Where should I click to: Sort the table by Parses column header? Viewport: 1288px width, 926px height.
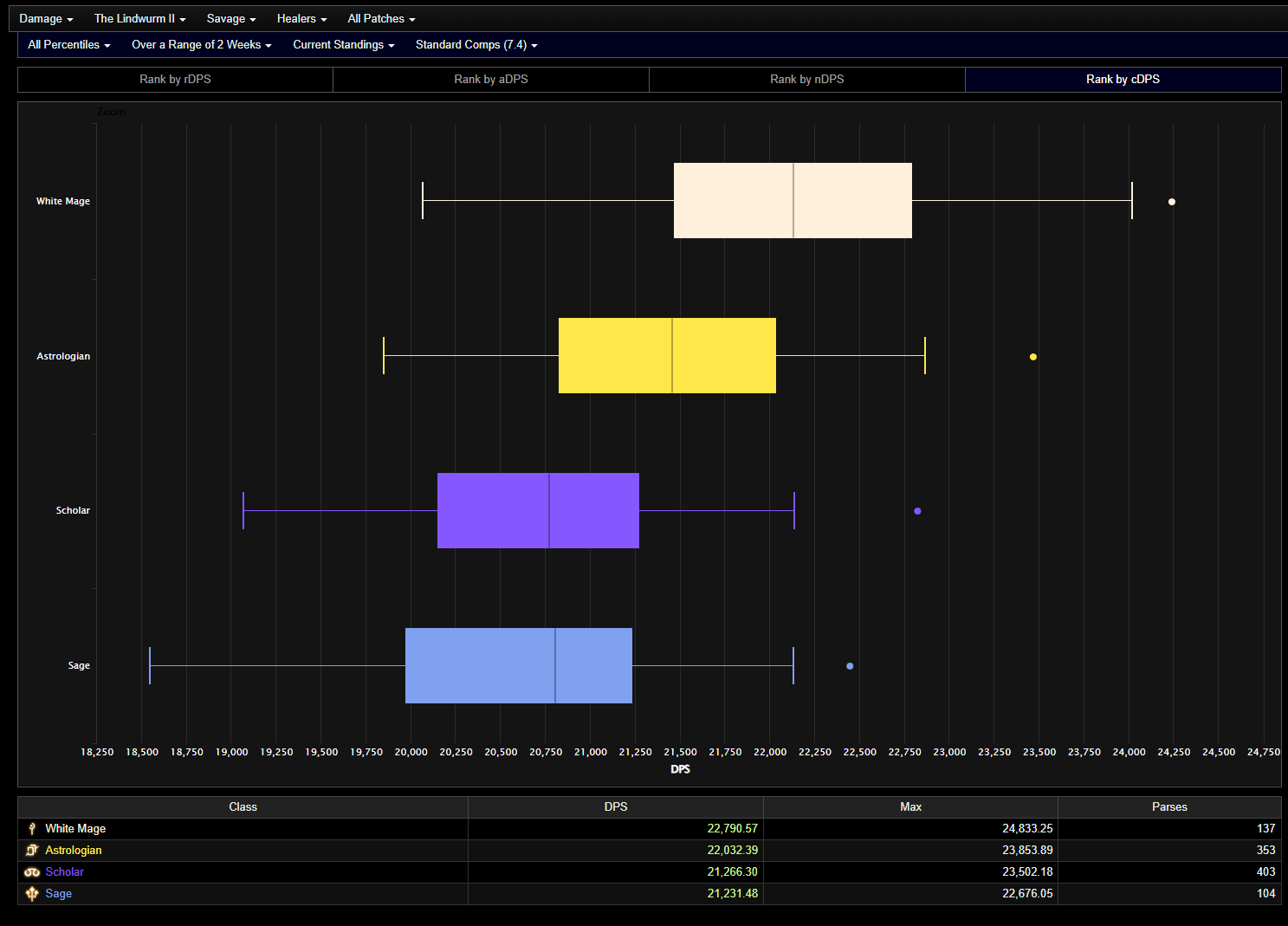pos(1170,807)
